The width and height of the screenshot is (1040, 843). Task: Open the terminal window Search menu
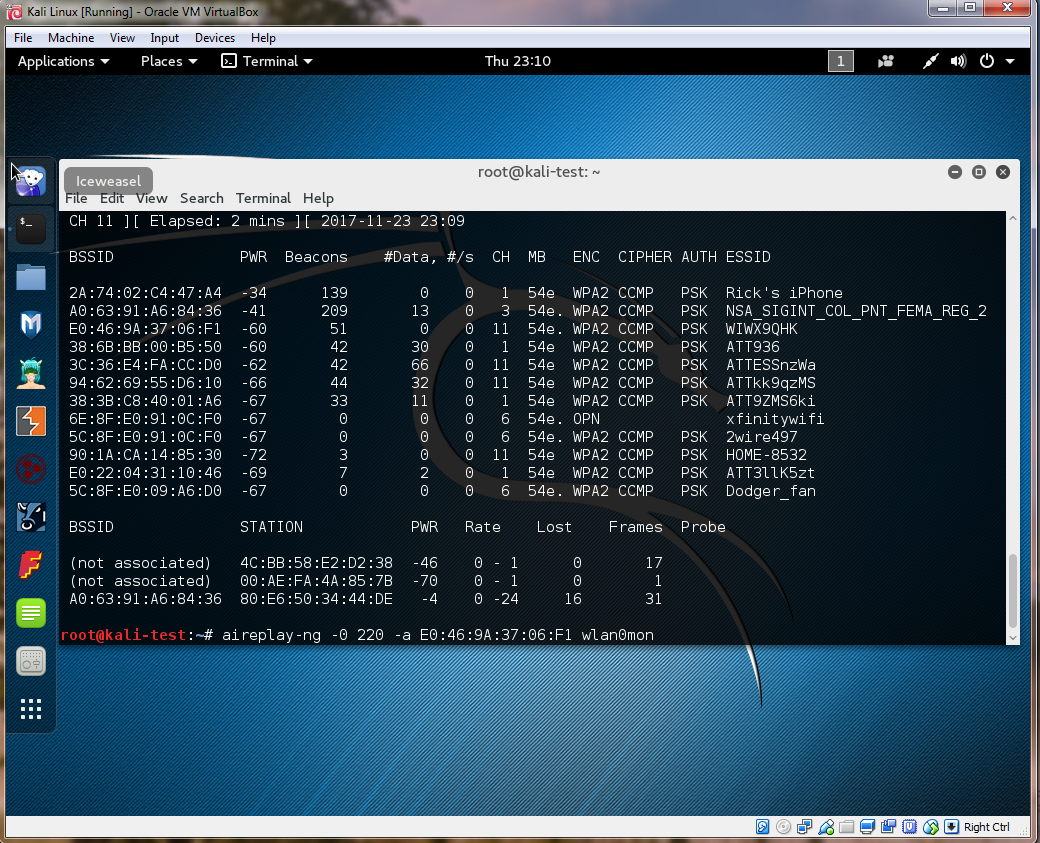pyautogui.click(x=202, y=198)
